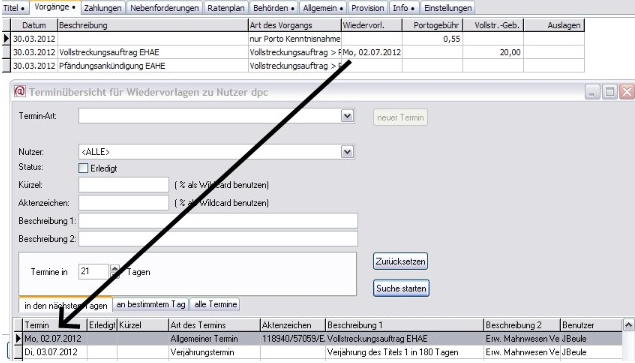Open the Zahlungen tab
Image resolution: width=635 pixels, height=363 pixels.
102,8
